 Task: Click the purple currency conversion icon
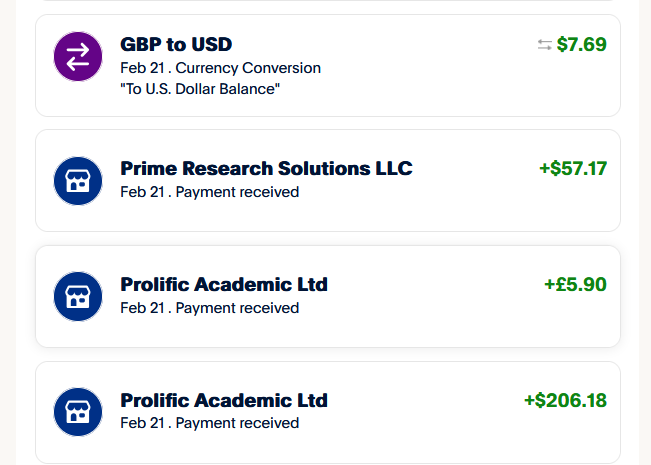pyautogui.click(x=77, y=57)
